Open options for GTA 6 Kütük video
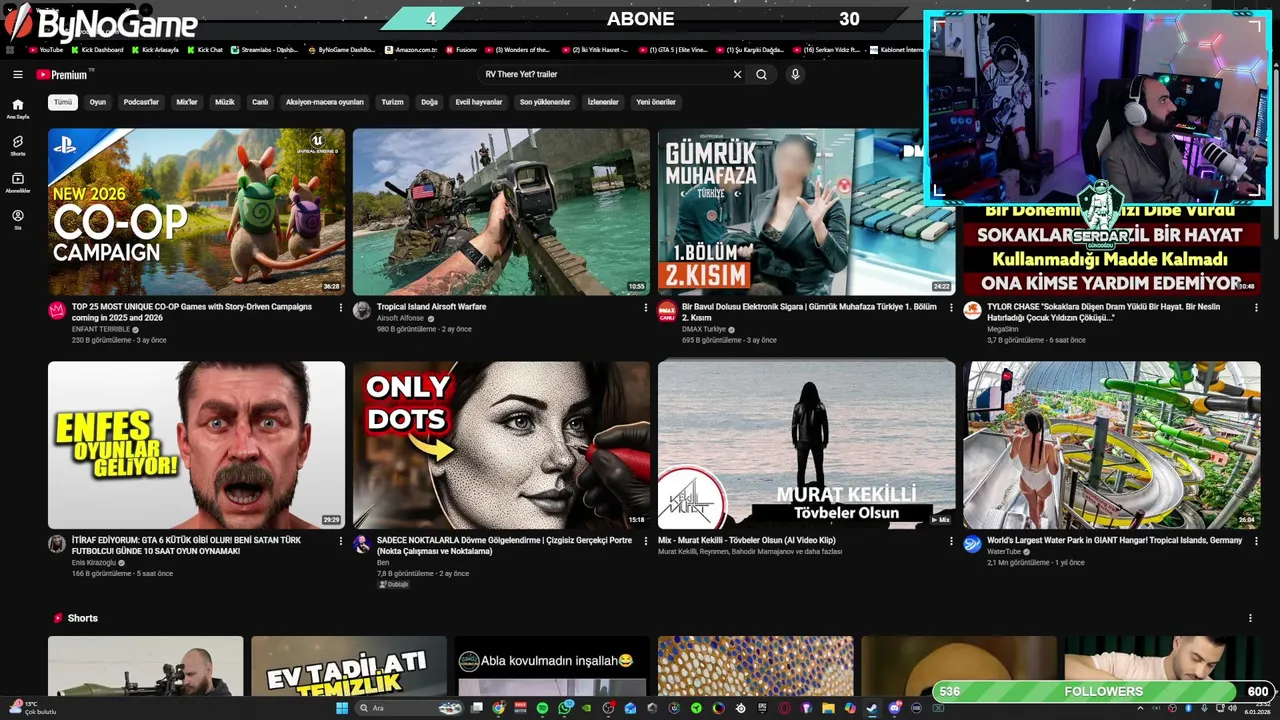Image resolution: width=1280 pixels, height=720 pixels. (x=340, y=541)
